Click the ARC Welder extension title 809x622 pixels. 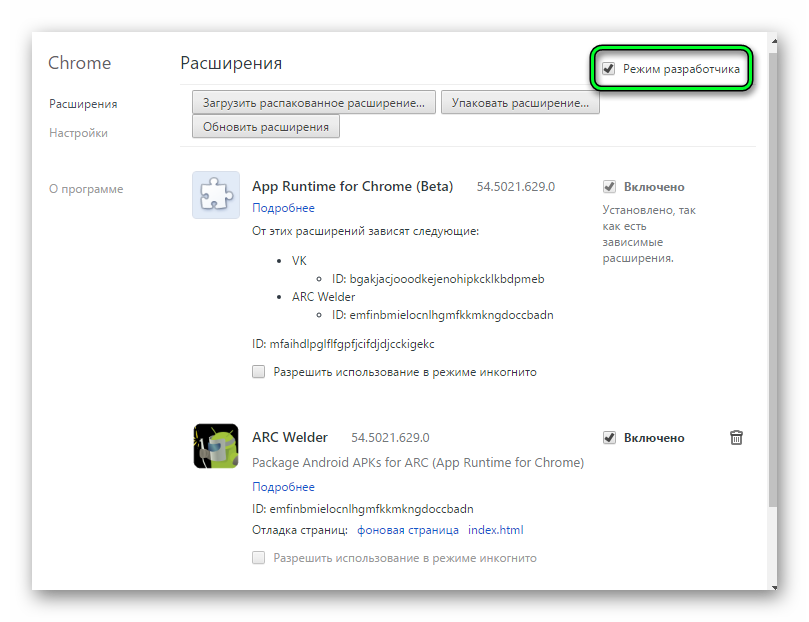(x=289, y=437)
